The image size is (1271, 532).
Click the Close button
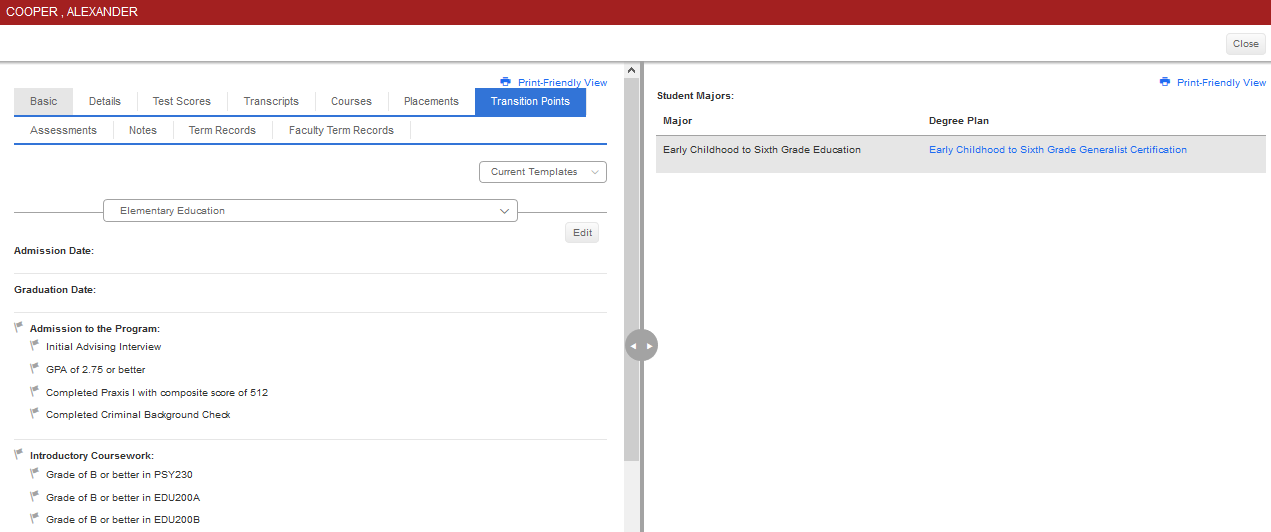1246,44
